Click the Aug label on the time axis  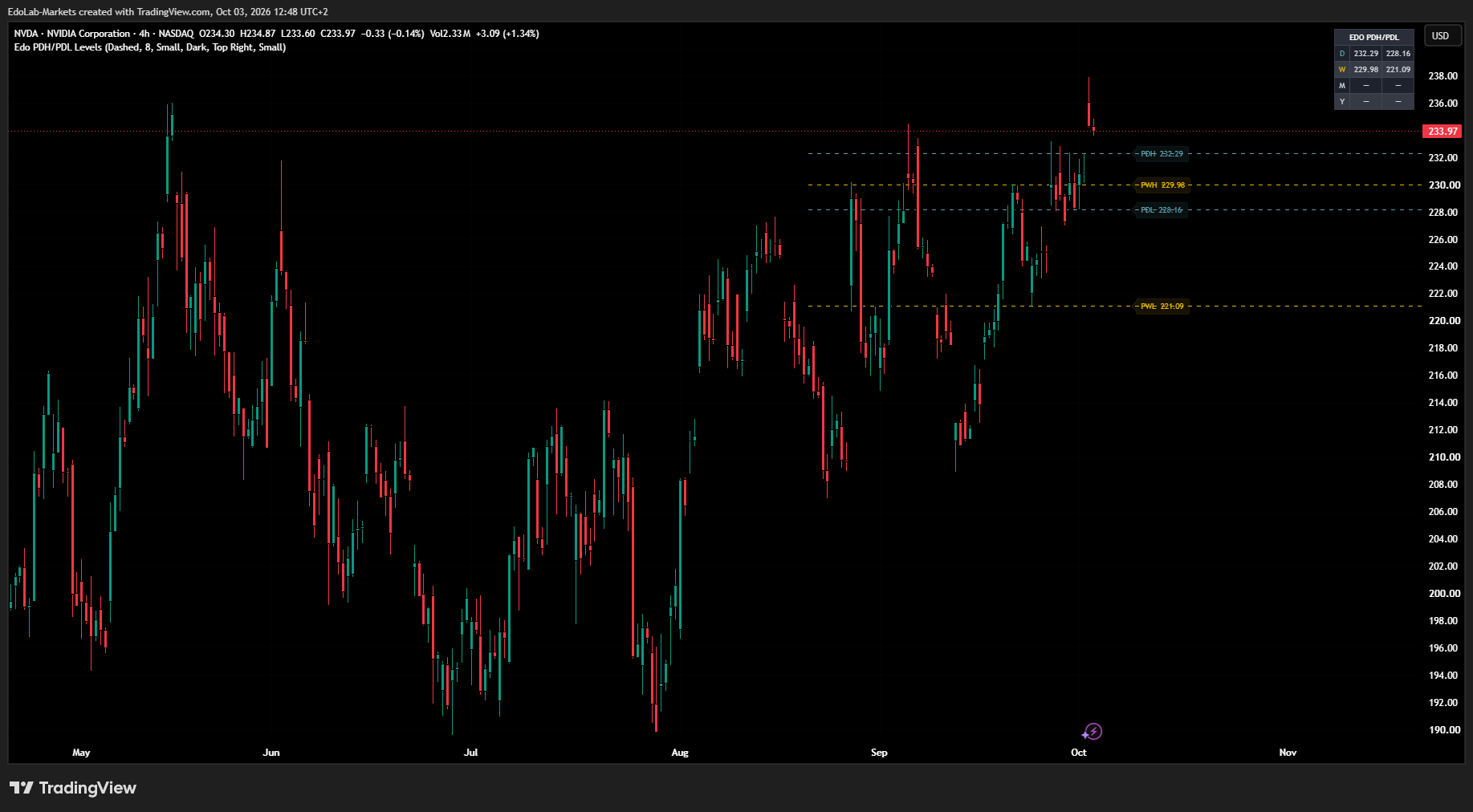[680, 753]
